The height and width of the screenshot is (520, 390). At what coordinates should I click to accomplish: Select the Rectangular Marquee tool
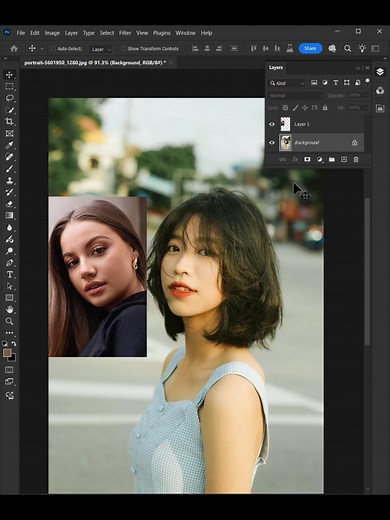tap(9, 86)
